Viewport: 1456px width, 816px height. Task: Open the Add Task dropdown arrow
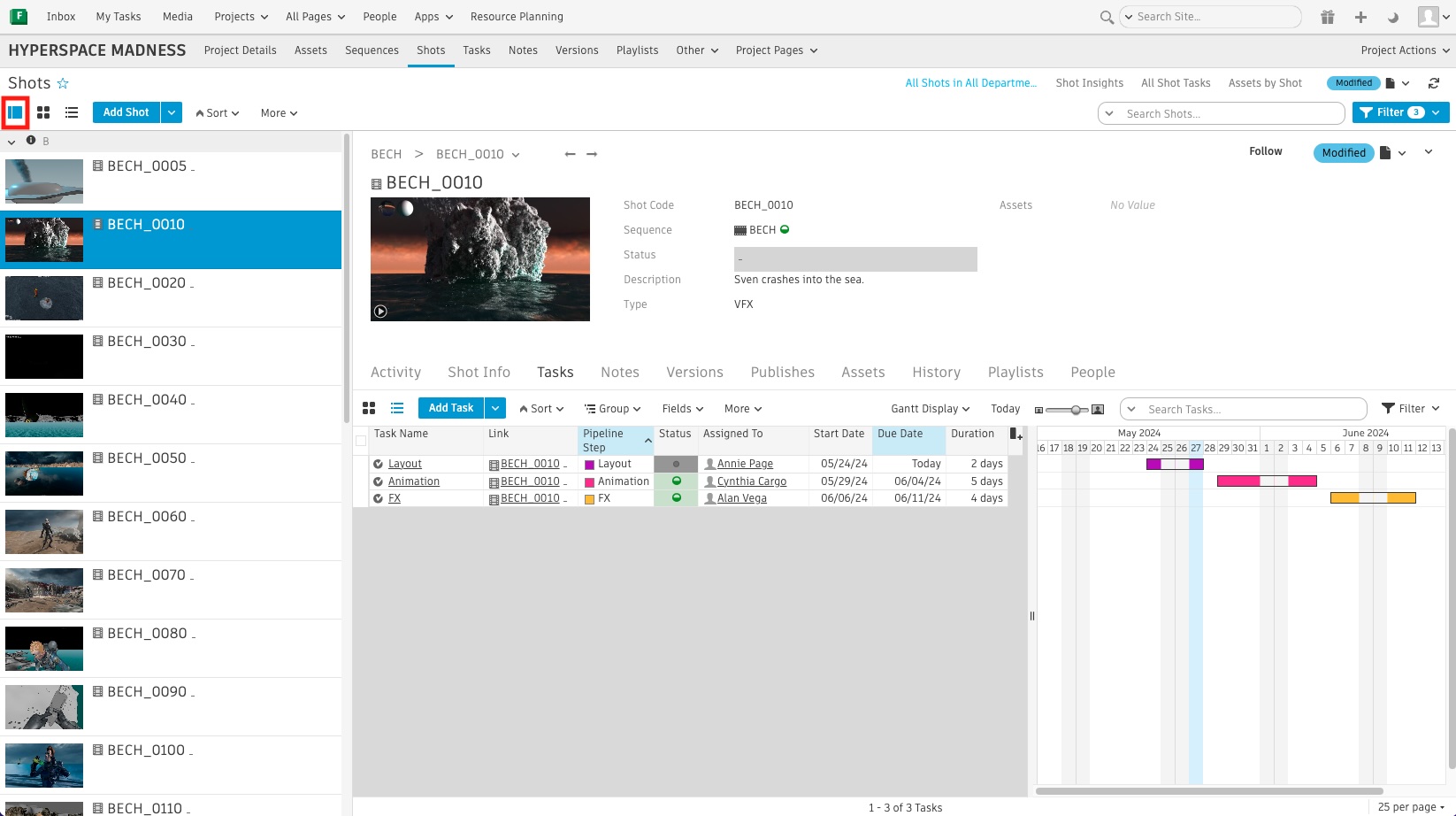[495, 408]
